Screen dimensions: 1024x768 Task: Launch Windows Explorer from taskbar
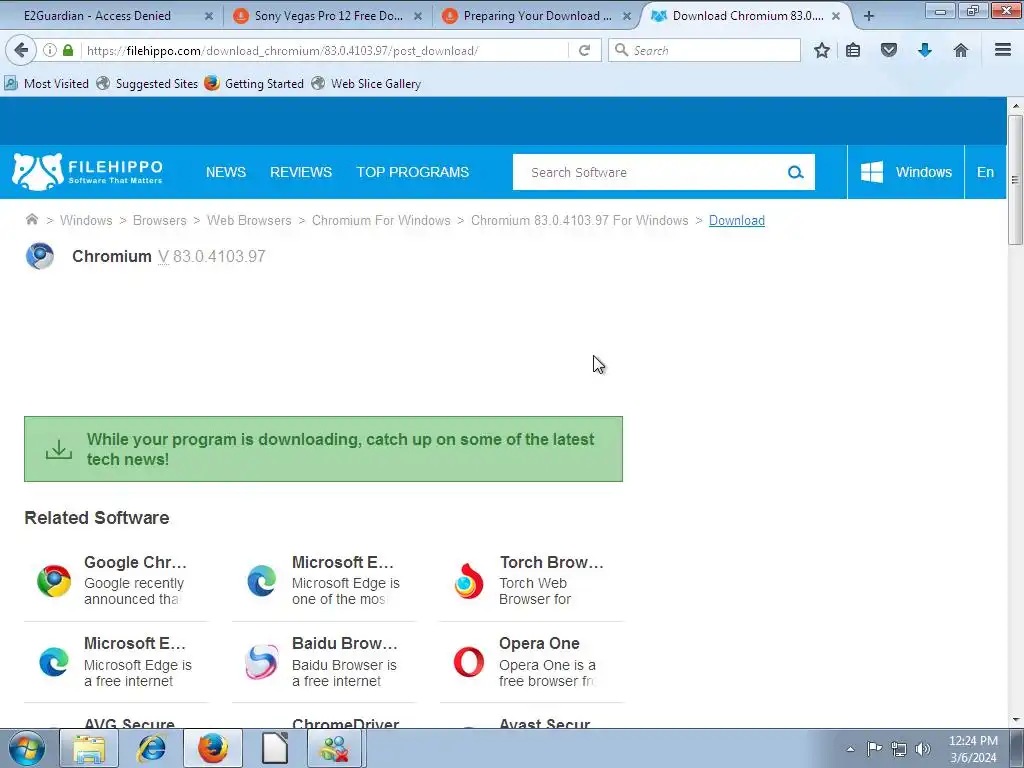tap(89, 748)
